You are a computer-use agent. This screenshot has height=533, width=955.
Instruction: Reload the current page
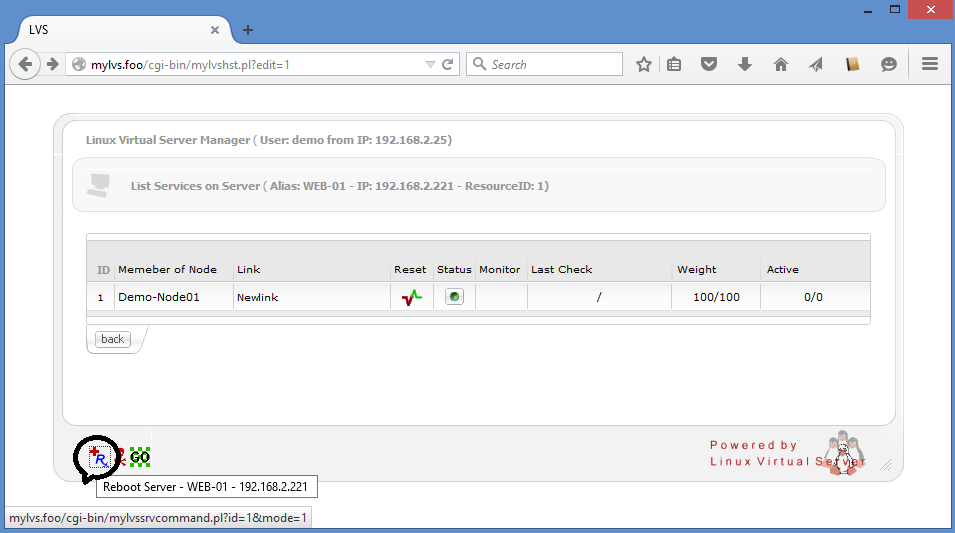[448, 64]
